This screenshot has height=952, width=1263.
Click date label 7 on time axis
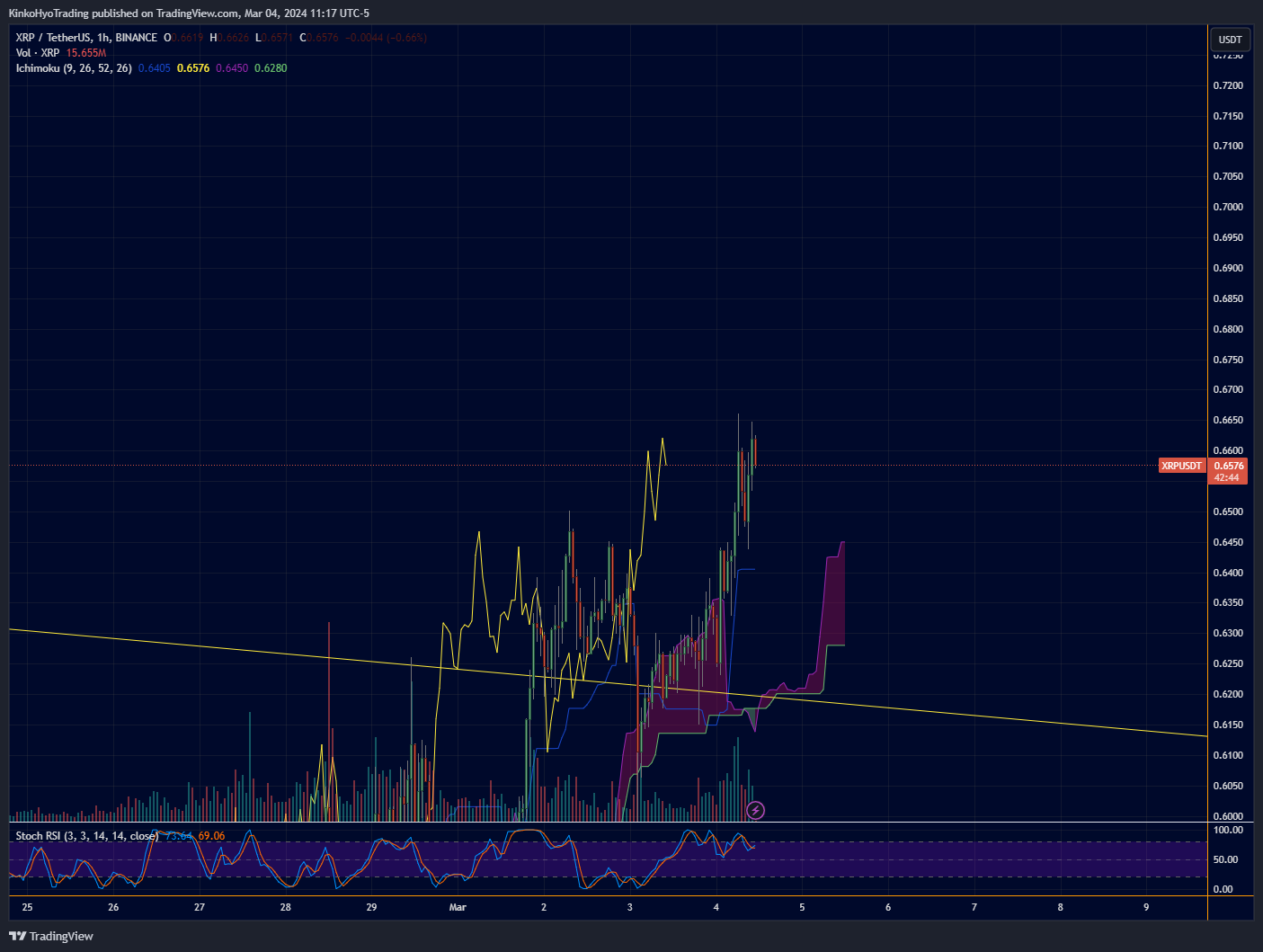click(x=974, y=907)
